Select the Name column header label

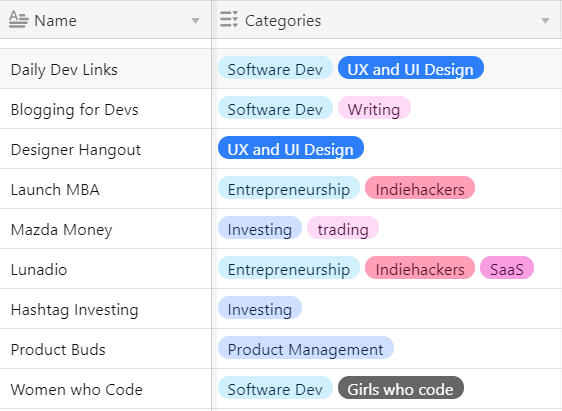coord(56,21)
